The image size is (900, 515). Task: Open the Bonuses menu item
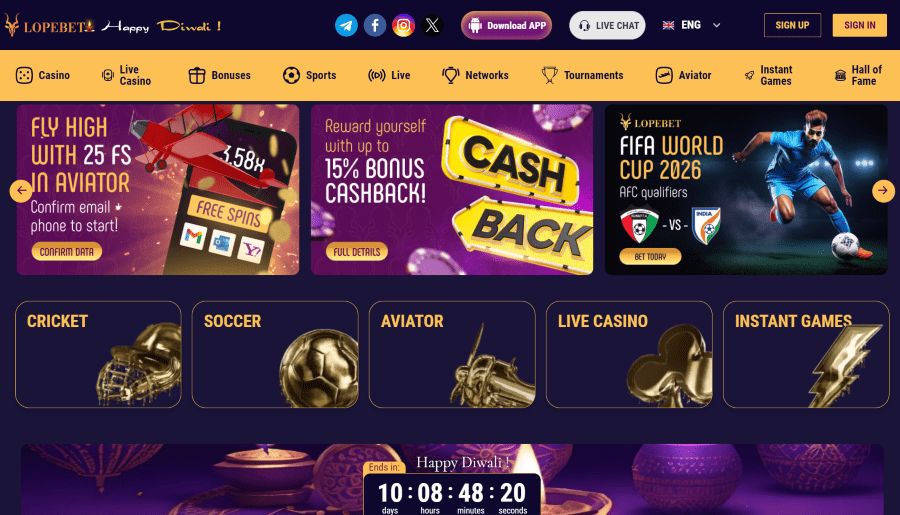219,75
